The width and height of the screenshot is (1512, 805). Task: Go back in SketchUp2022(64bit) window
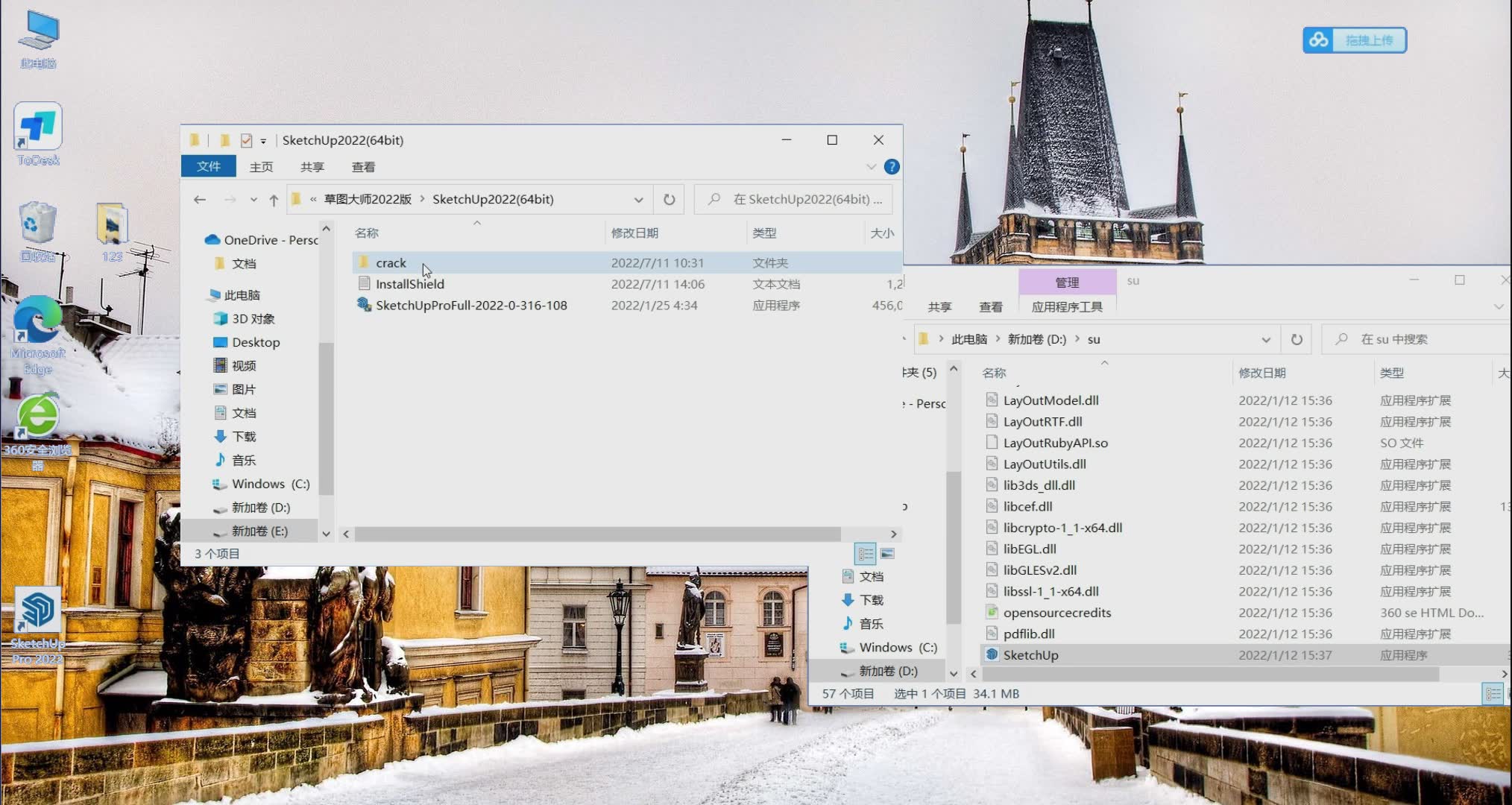tap(199, 200)
